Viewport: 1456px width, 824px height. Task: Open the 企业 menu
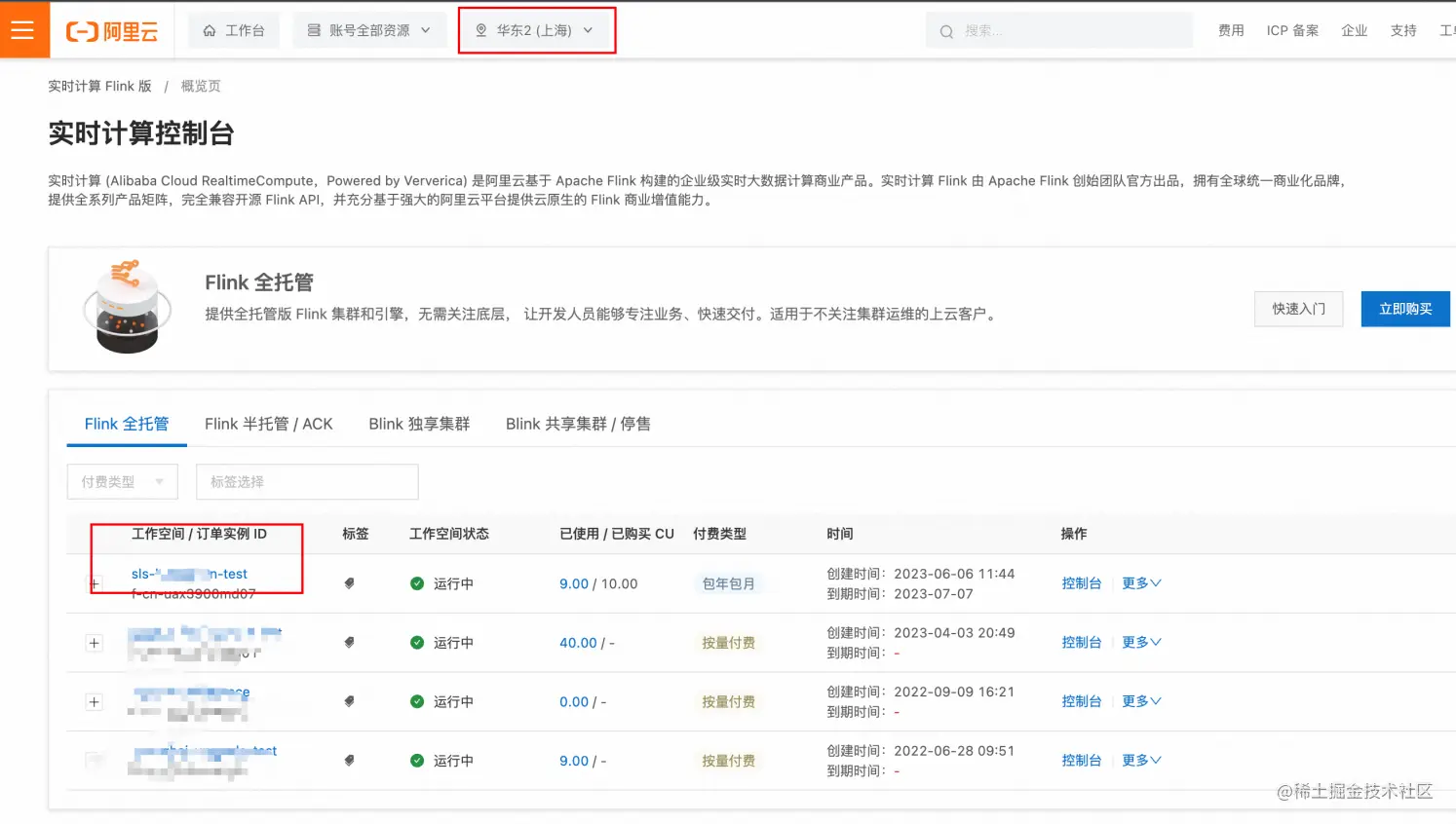(x=1354, y=31)
